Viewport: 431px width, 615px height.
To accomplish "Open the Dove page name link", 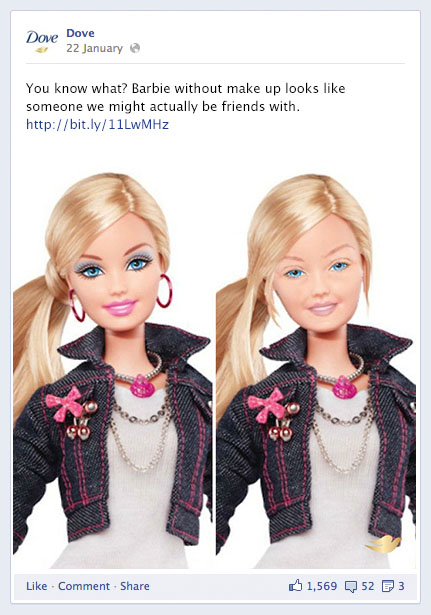I will coord(80,33).
